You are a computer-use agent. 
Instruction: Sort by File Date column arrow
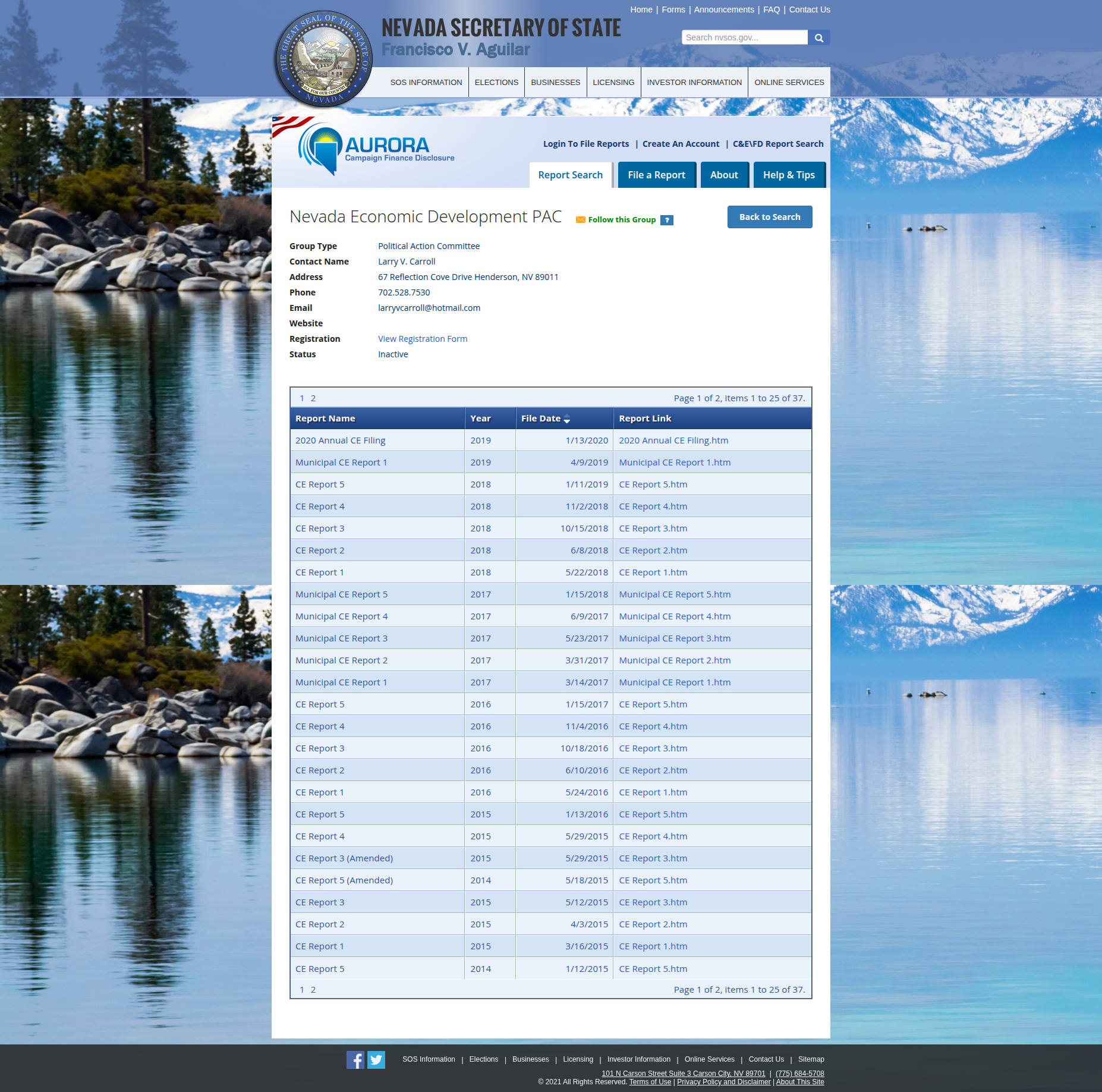pyautogui.click(x=567, y=419)
